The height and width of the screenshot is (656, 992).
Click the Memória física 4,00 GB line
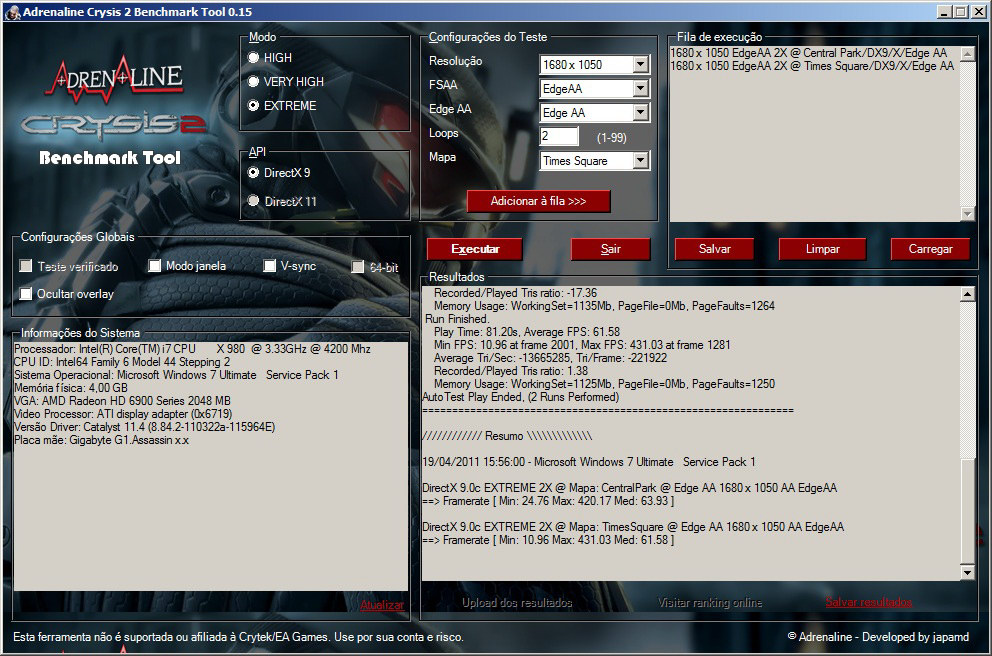tap(71, 388)
